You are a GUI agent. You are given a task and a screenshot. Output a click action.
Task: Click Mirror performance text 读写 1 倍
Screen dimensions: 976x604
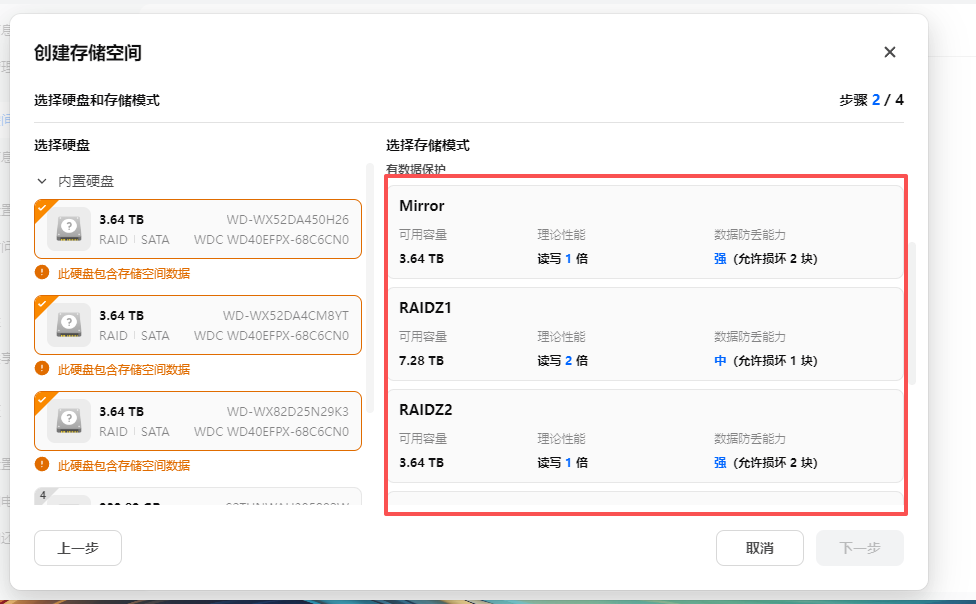pyautogui.click(x=563, y=258)
